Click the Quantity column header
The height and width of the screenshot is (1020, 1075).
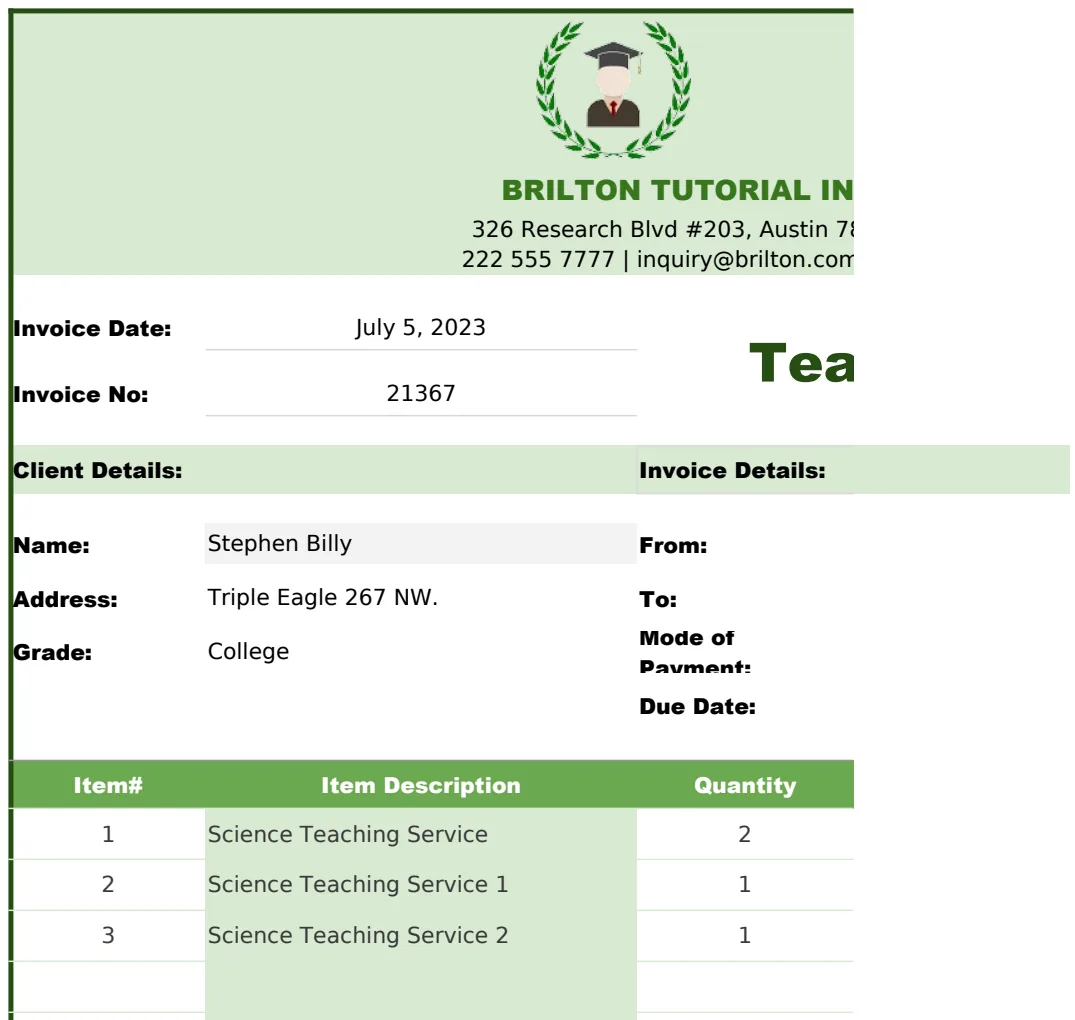(745, 785)
